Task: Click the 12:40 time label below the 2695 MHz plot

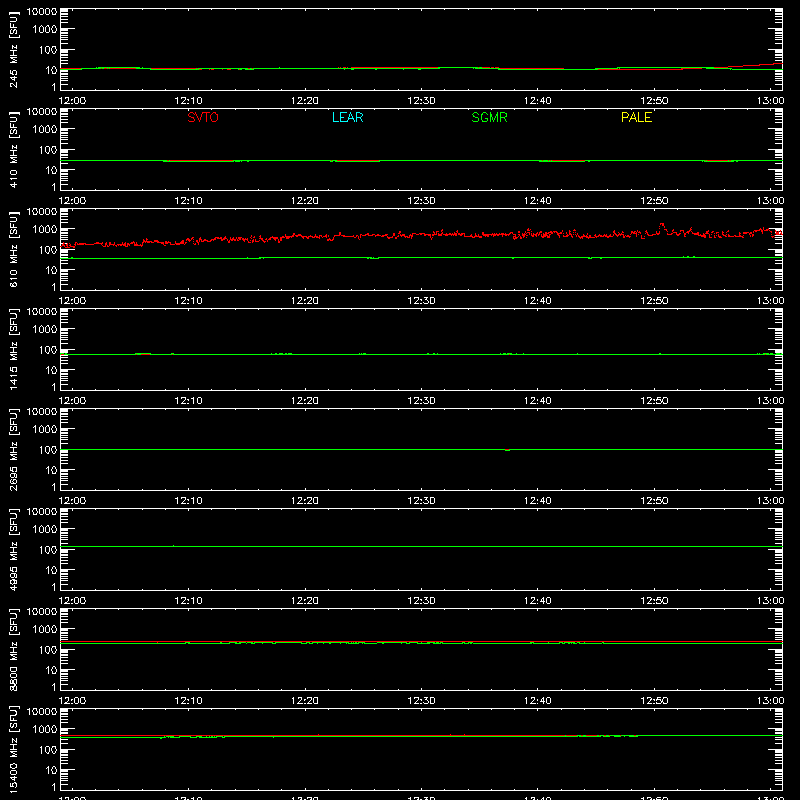Action: [538, 501]
